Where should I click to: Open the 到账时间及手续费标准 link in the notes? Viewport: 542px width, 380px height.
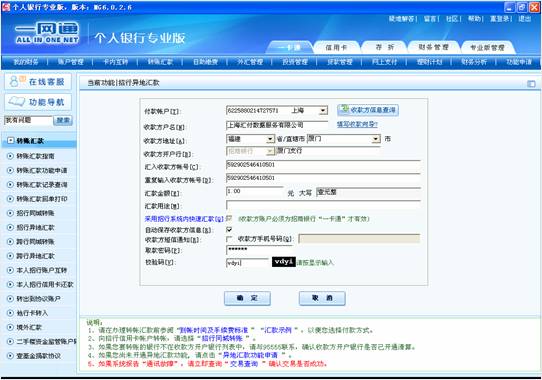point(214,330)
